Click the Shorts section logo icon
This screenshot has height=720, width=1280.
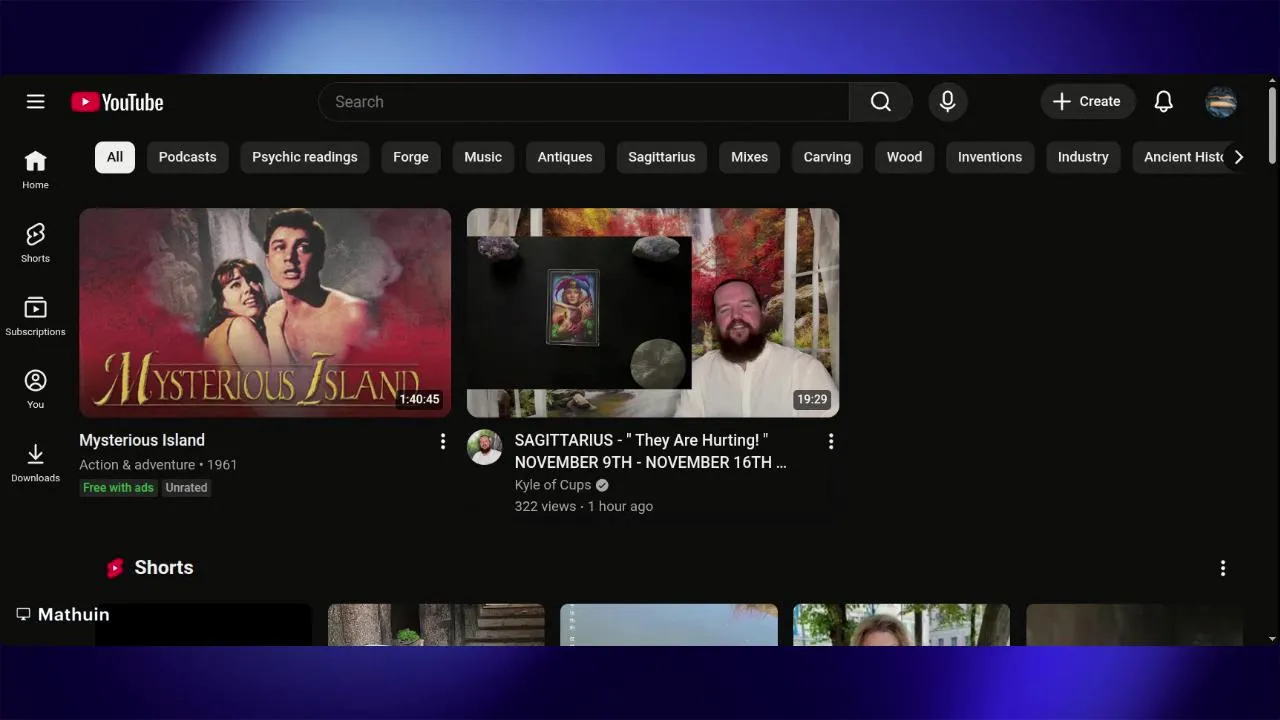click(x=115, y=568)
